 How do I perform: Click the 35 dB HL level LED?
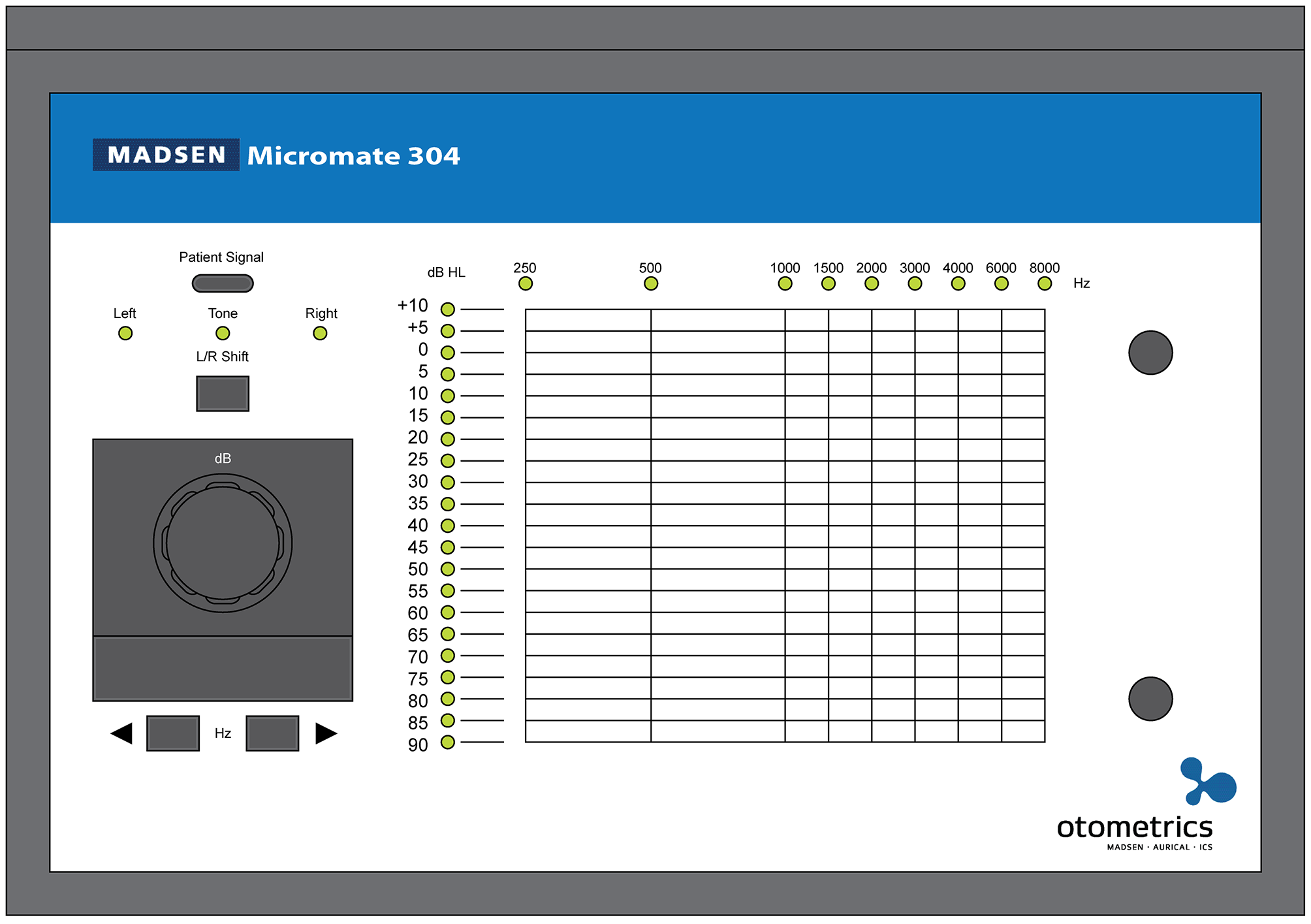click(448, 504)
